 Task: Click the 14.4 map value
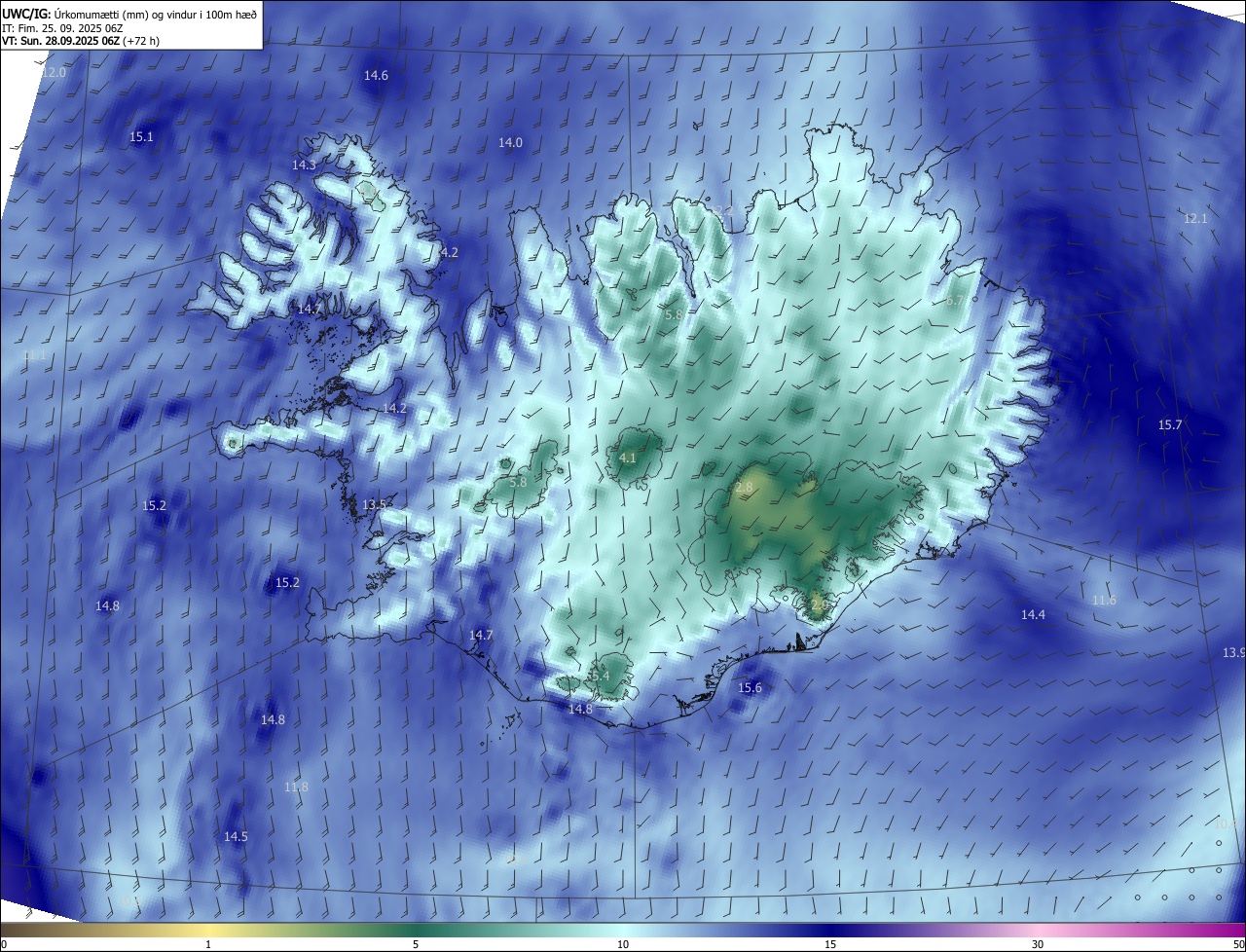[1033, 615]
